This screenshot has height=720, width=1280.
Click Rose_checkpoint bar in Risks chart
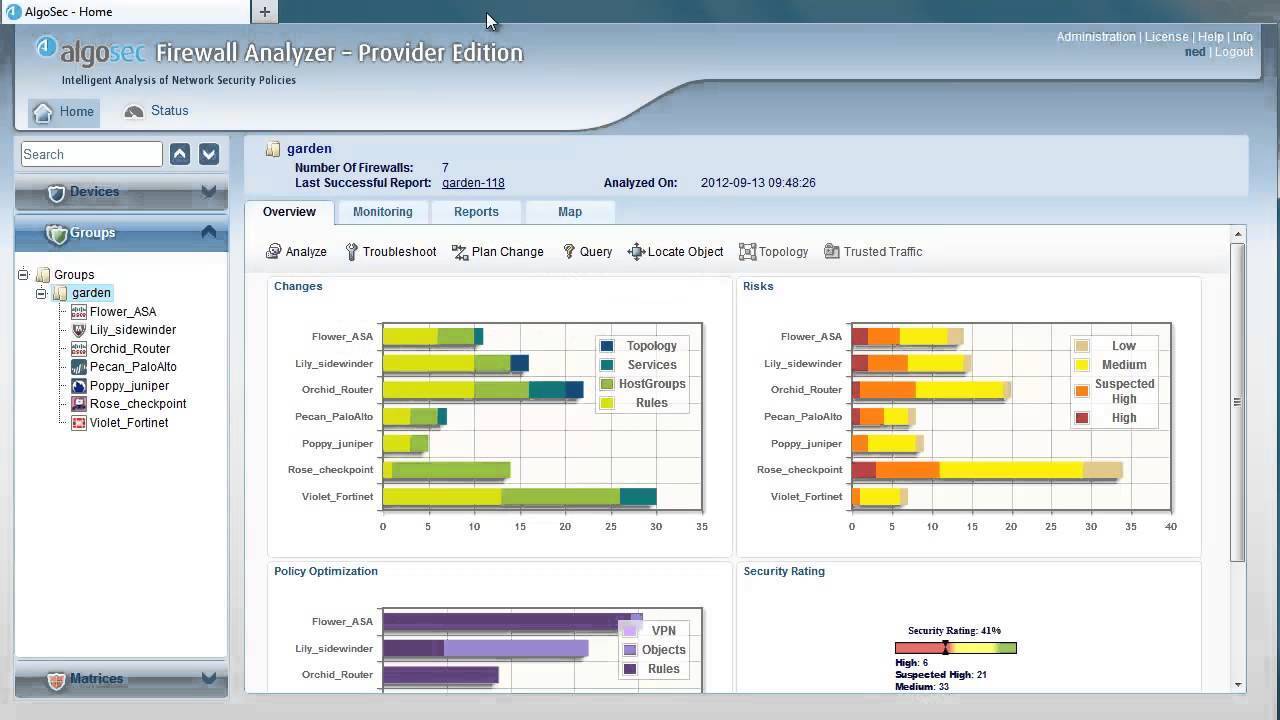click(x=987, y=470)
